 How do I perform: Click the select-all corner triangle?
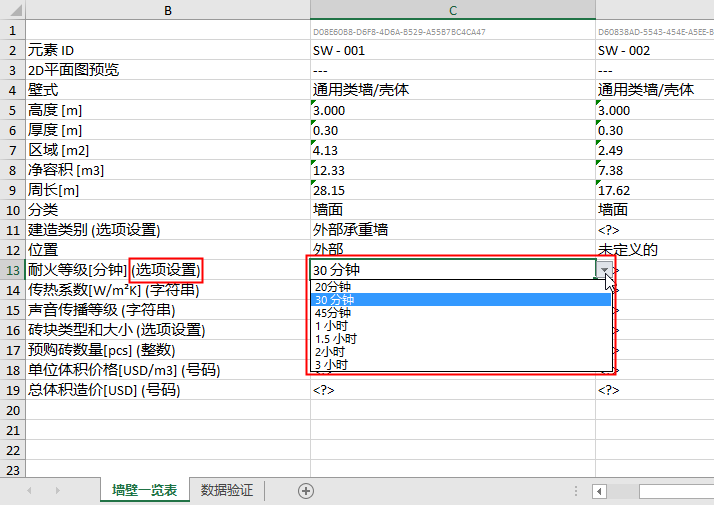tap(15, 10)
